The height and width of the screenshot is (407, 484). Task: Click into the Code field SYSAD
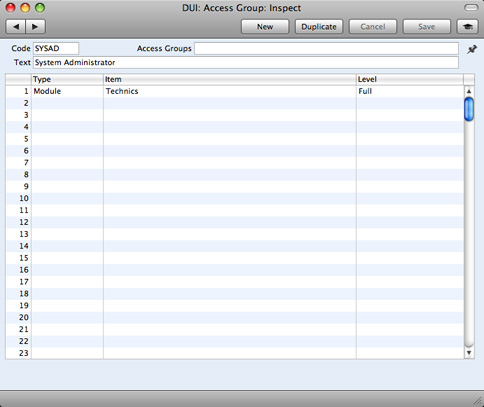pos(56,48)
